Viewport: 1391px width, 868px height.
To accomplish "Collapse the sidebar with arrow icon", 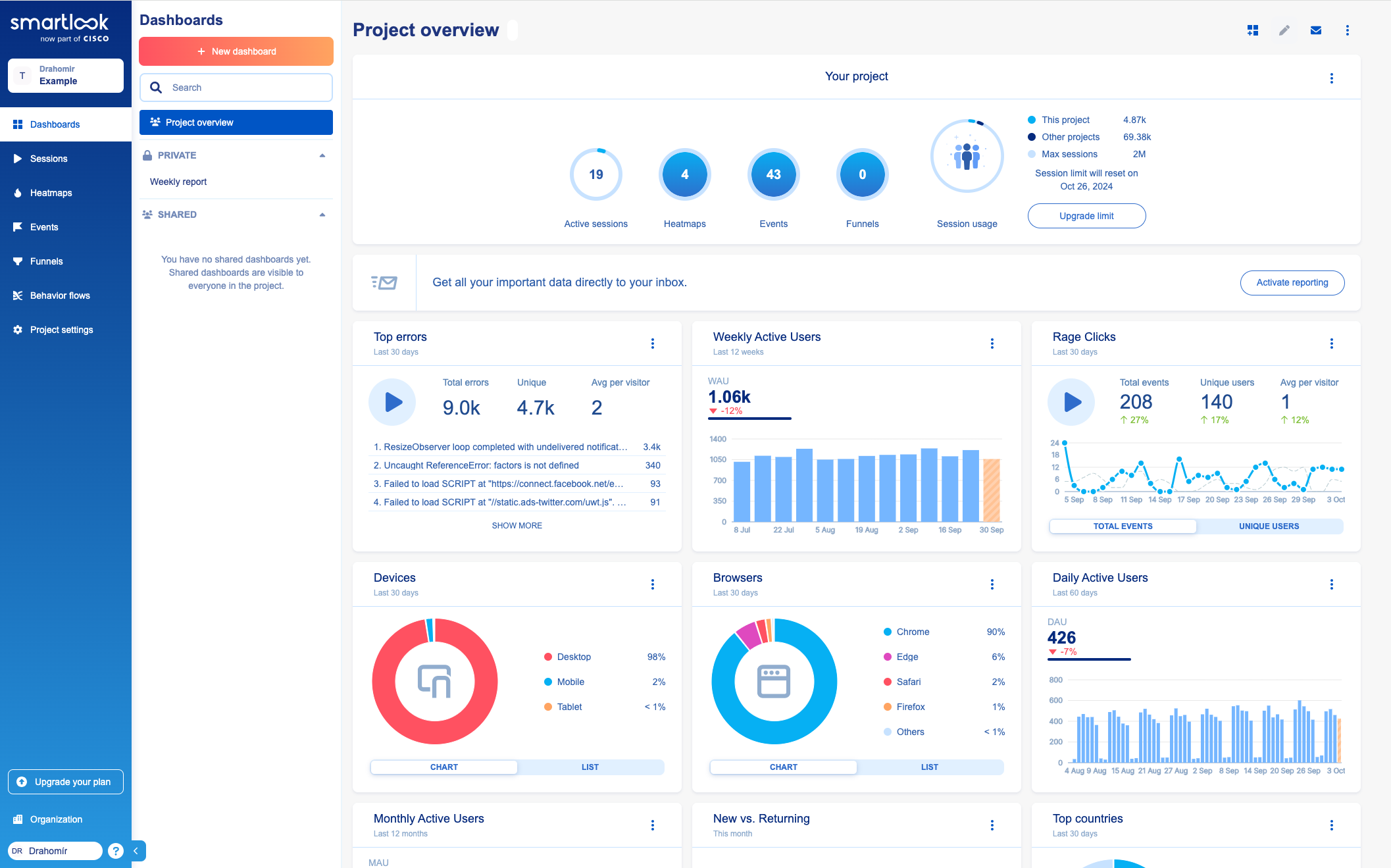I will click(x=137, y=851).
